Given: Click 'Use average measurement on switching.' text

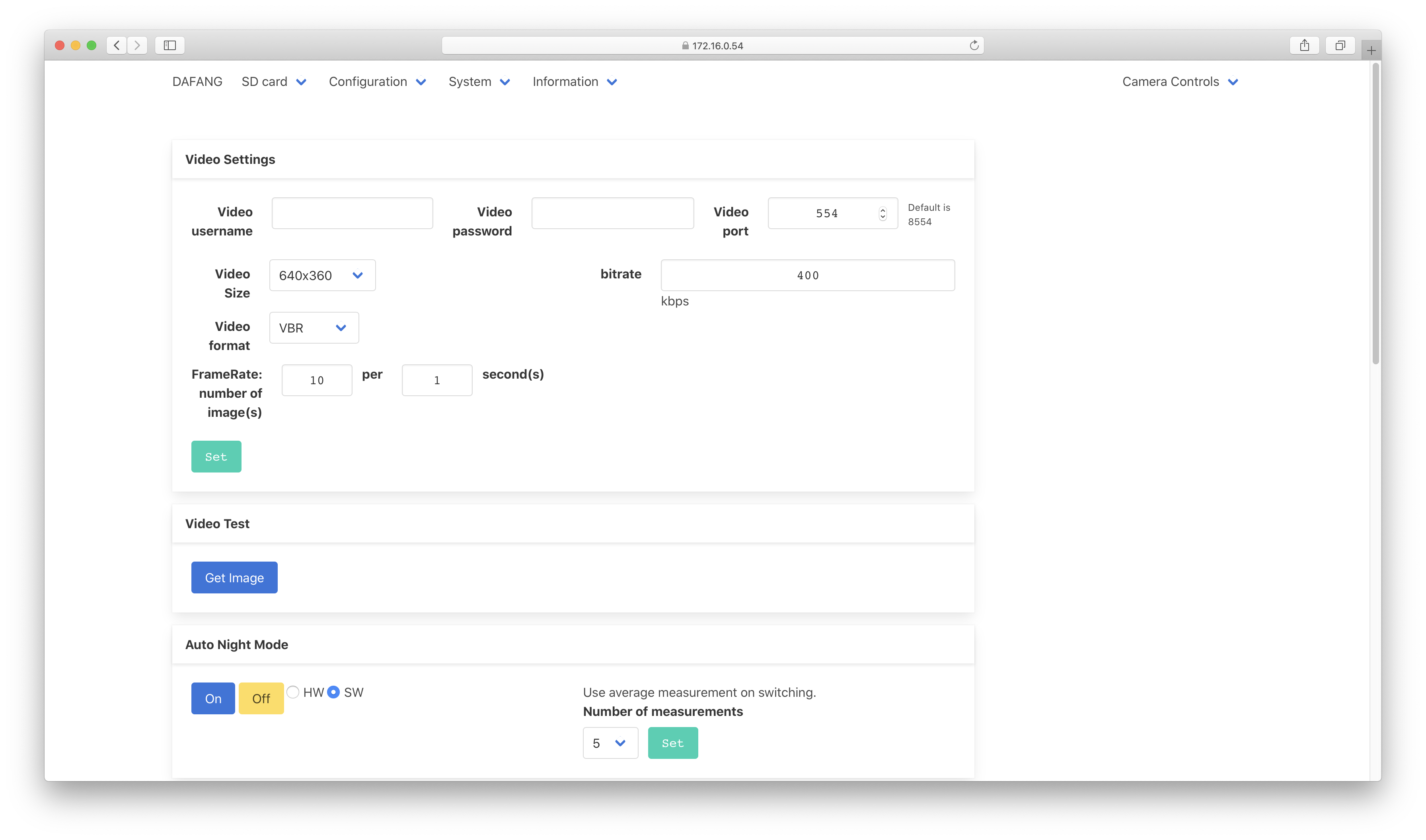Looking at the screenshot, I should tap(699, 692).
